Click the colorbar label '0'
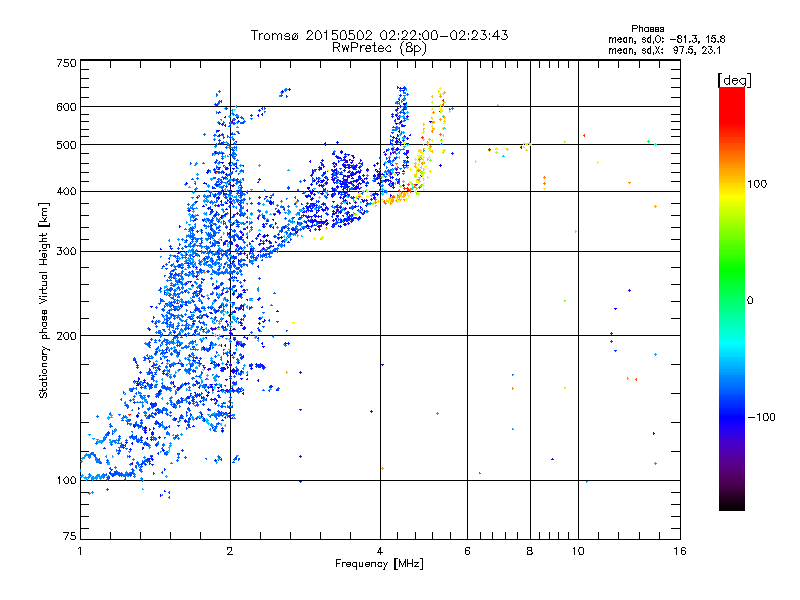Screen dimensions: 800x600 click(x=750, y=301)
